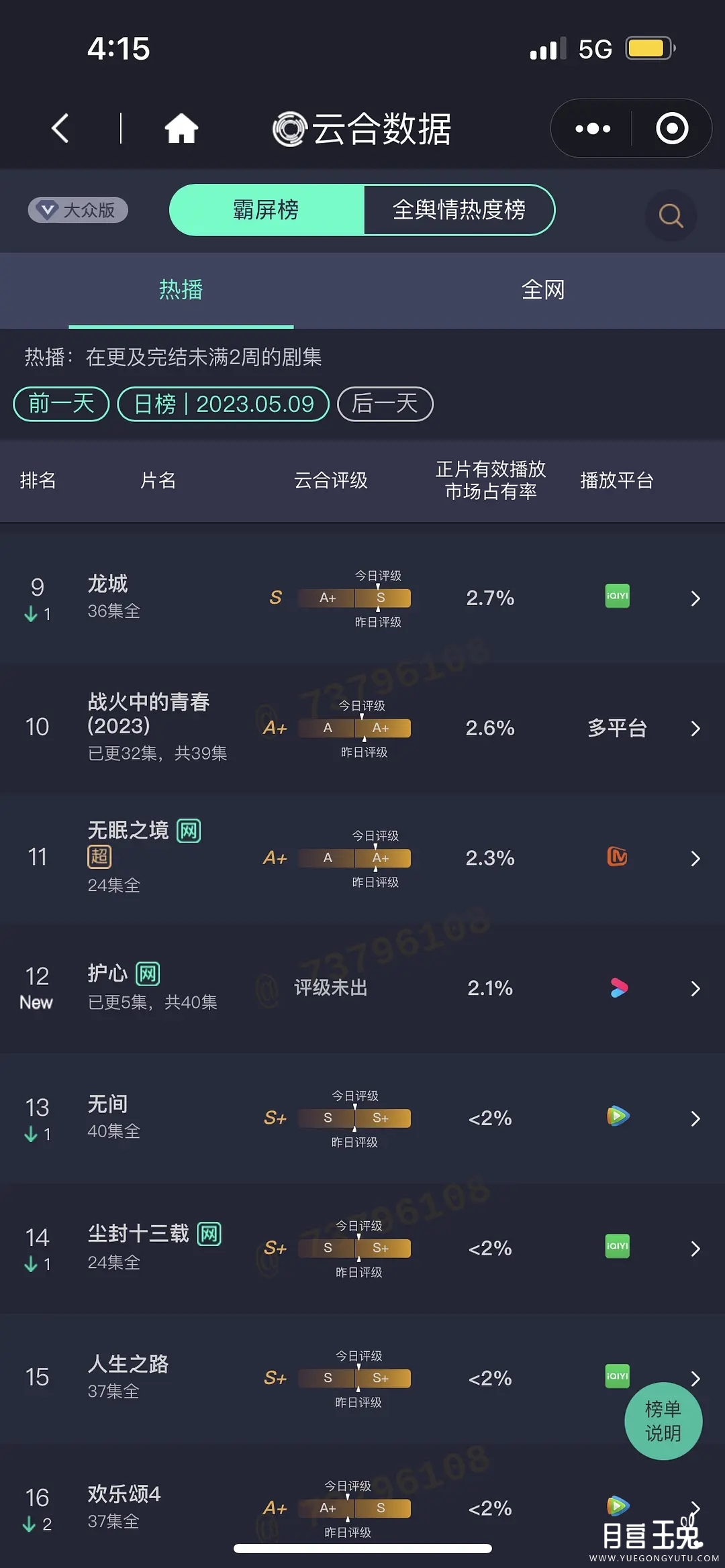Expand details chevron for 龙城 row
Screen dimensions: 725x1568
(695, 598)
